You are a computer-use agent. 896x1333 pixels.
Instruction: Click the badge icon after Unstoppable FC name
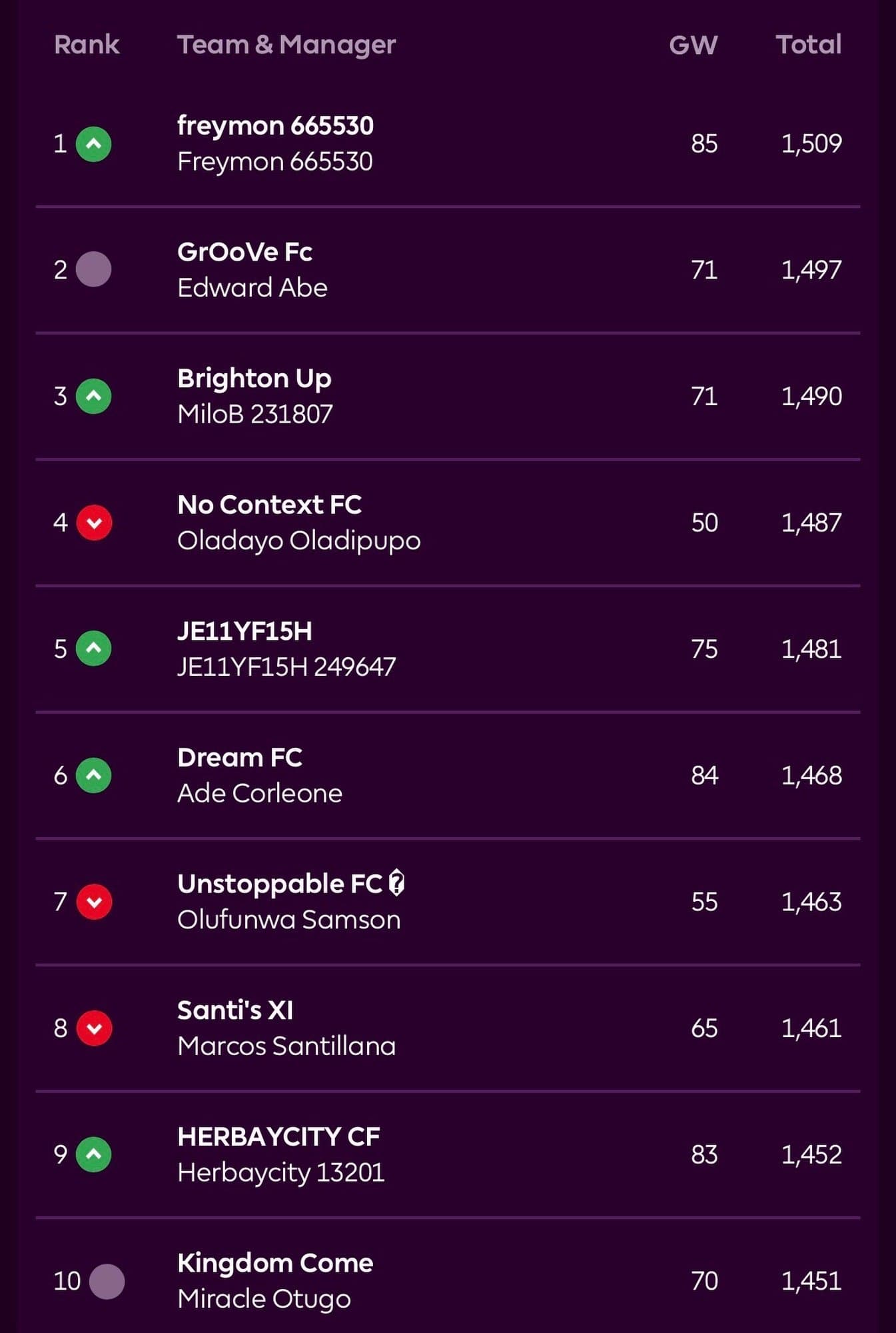pos(396,883)
